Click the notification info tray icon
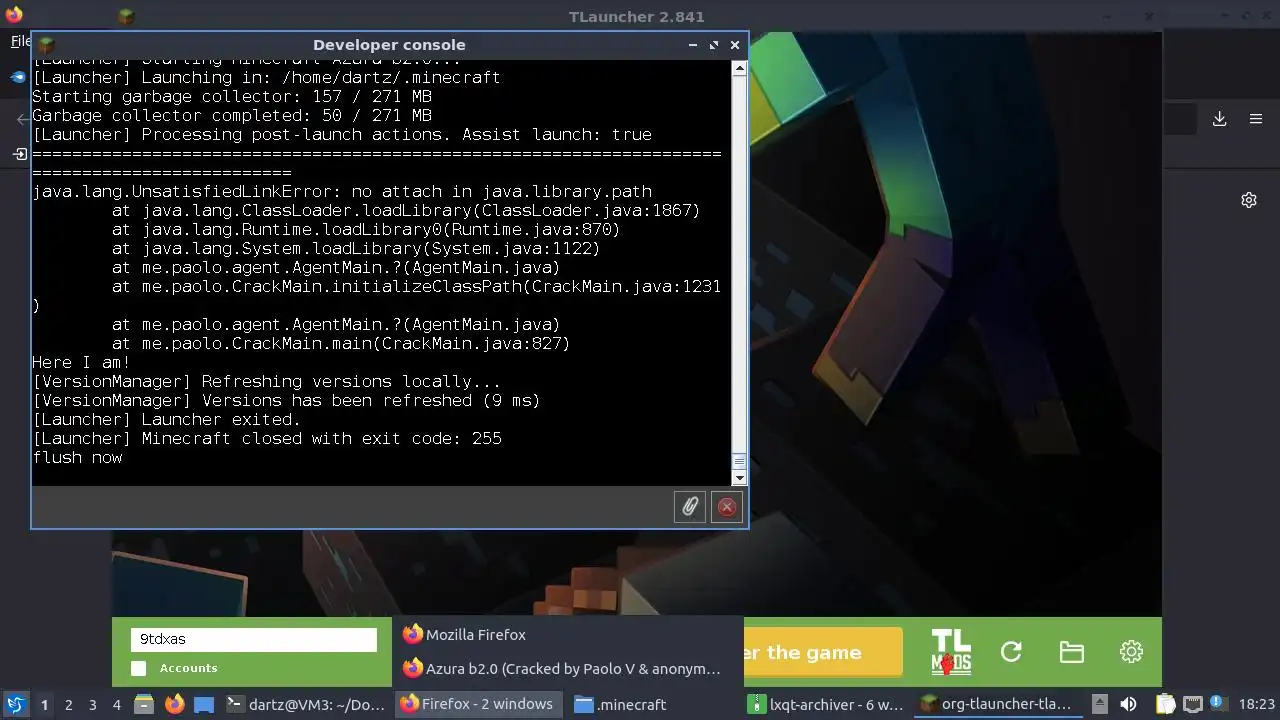 1219,704
